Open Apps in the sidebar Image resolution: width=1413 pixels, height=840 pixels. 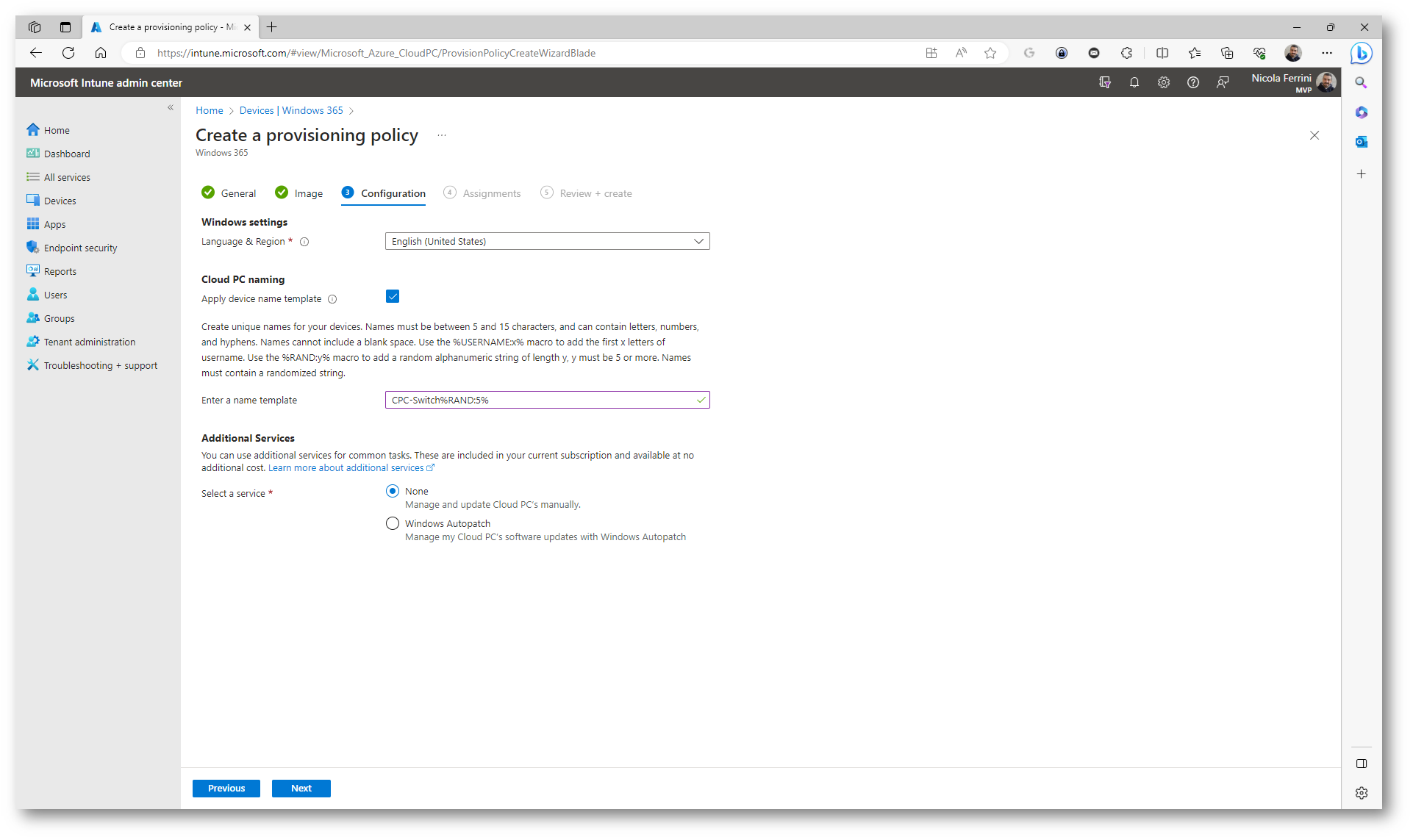(46, 224)
